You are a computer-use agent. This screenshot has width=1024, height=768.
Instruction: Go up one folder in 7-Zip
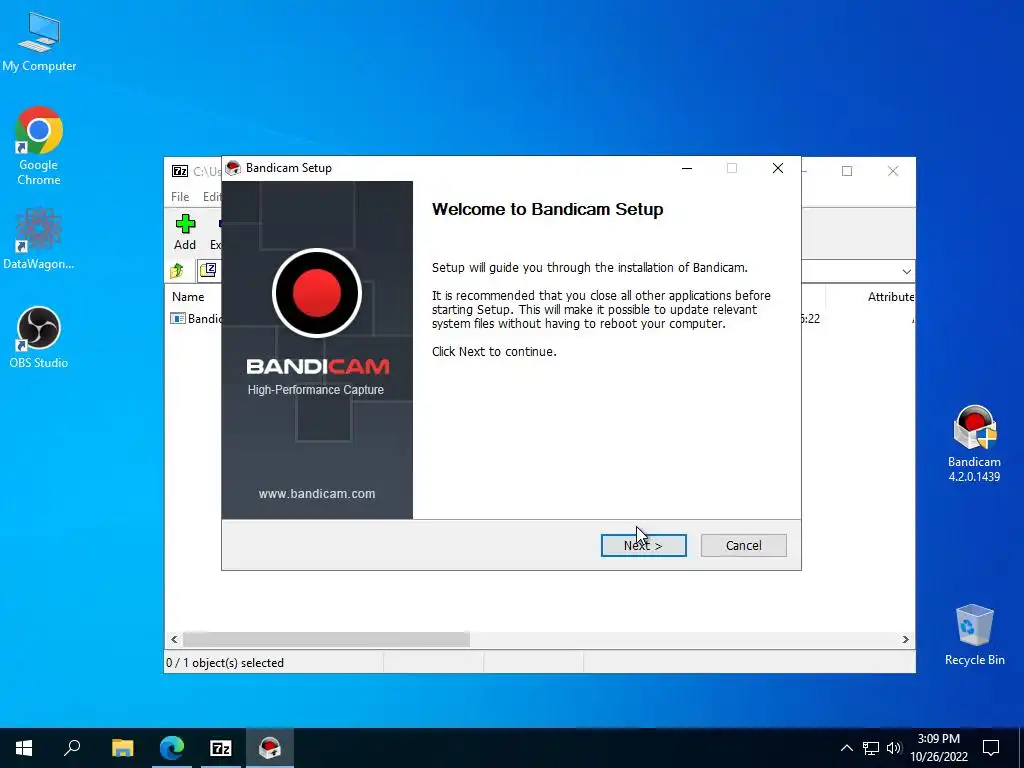pyautogui.click(x=177, y=270)
